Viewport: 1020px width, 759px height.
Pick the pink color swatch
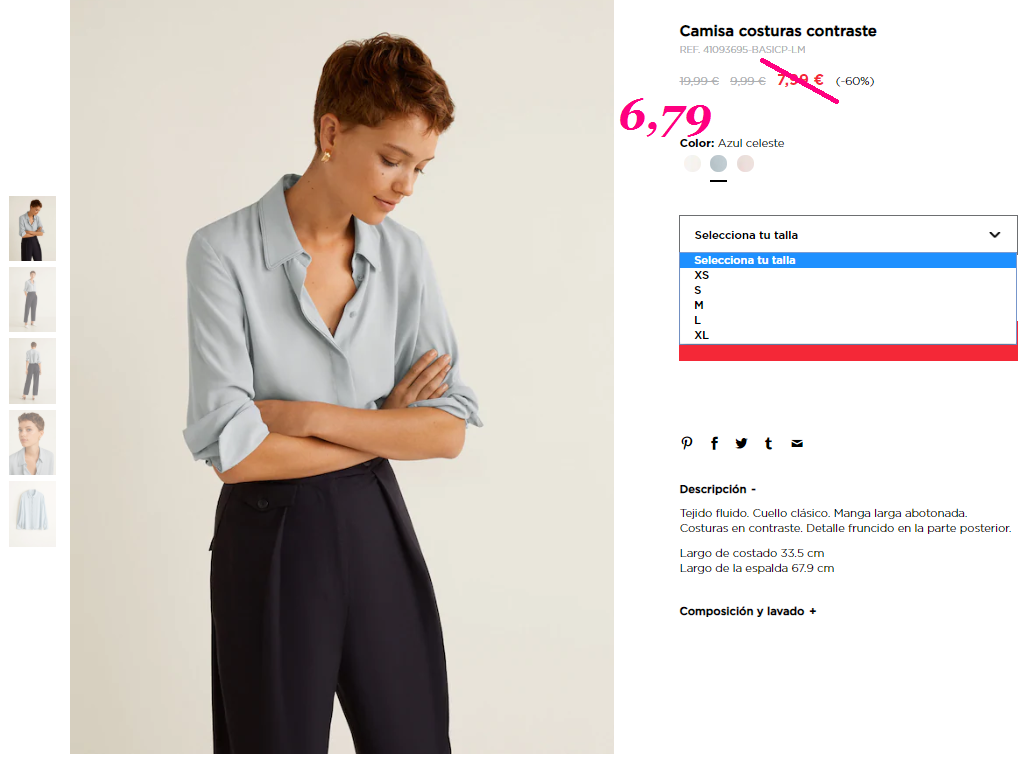click(745, 163)
